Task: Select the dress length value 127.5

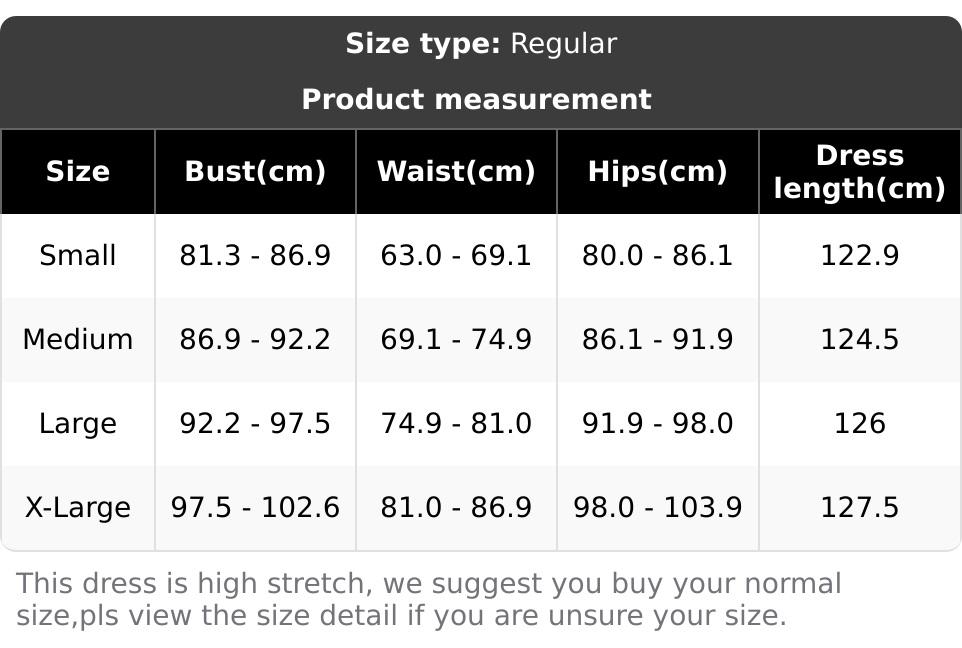Action: tap(859, 507)
